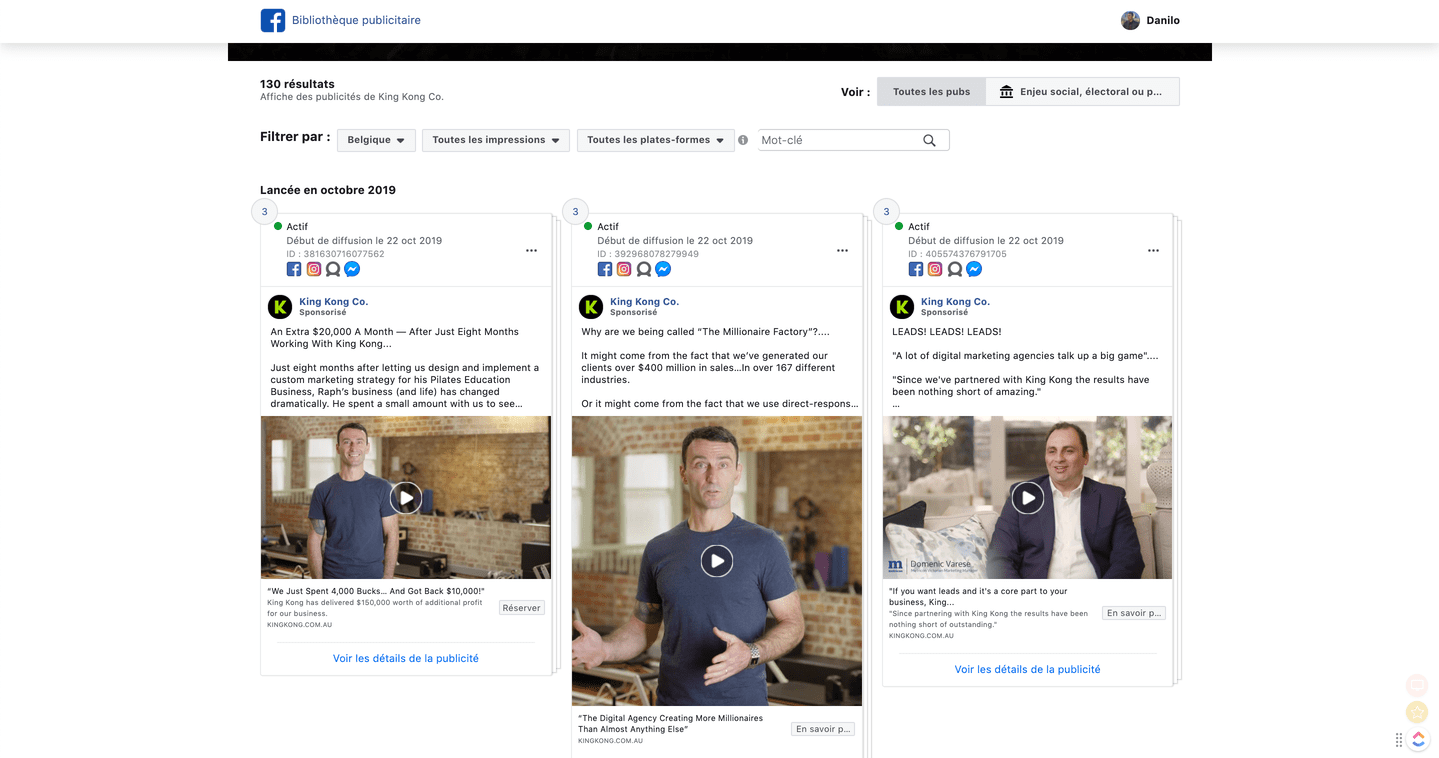
Task: Click Messenger platform icon on ad 381630716077562
Action: click(352, 269)
